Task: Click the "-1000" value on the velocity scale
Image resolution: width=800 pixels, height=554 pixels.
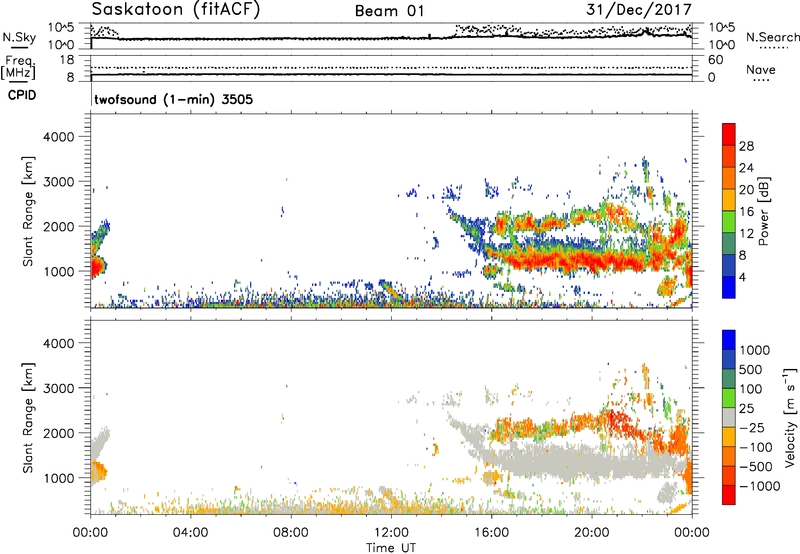Action: point(759,486)
